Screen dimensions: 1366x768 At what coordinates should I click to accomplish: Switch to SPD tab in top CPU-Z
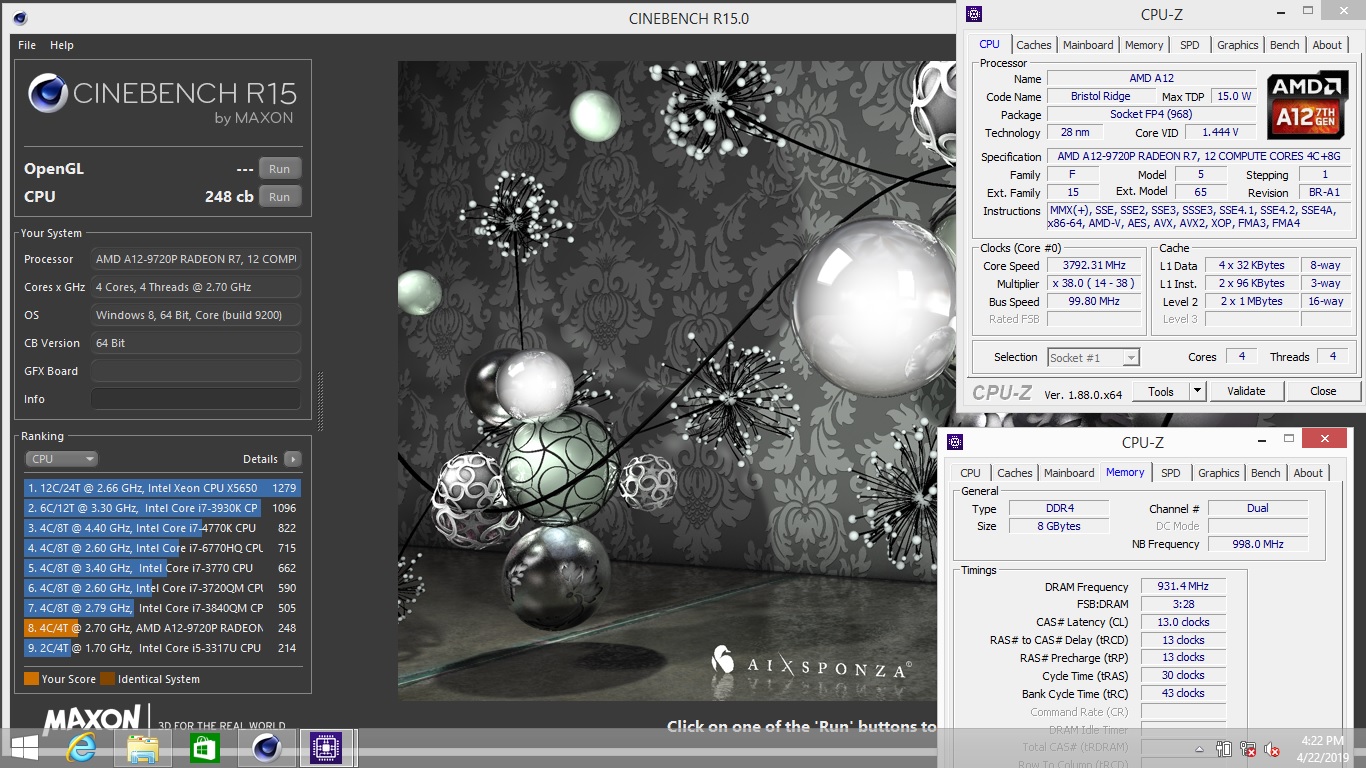[1190, 45]
